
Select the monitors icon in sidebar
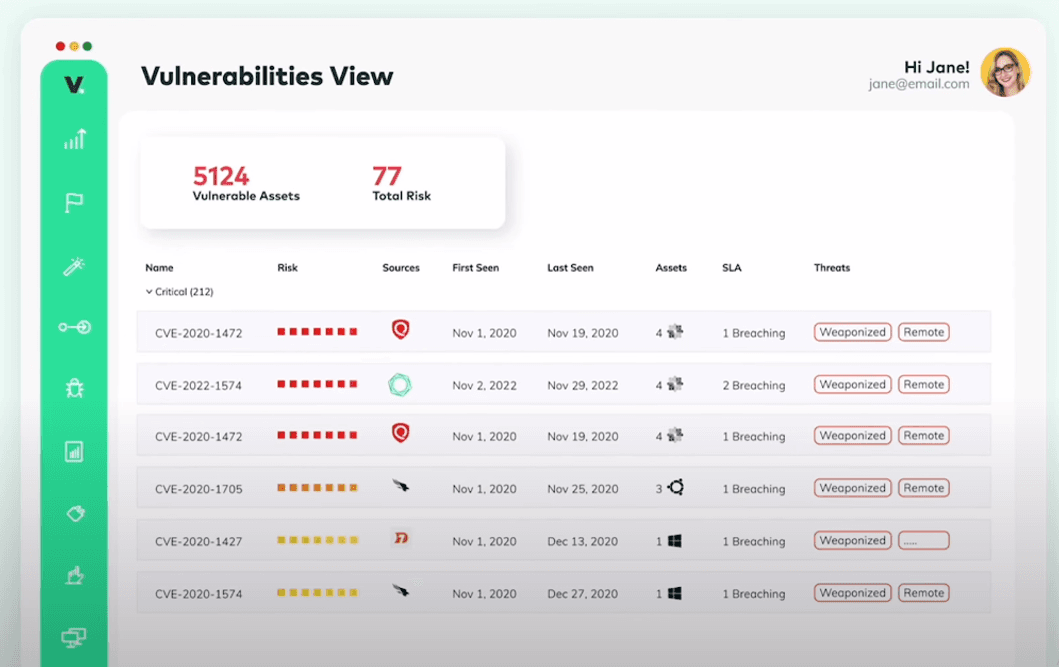74,637
